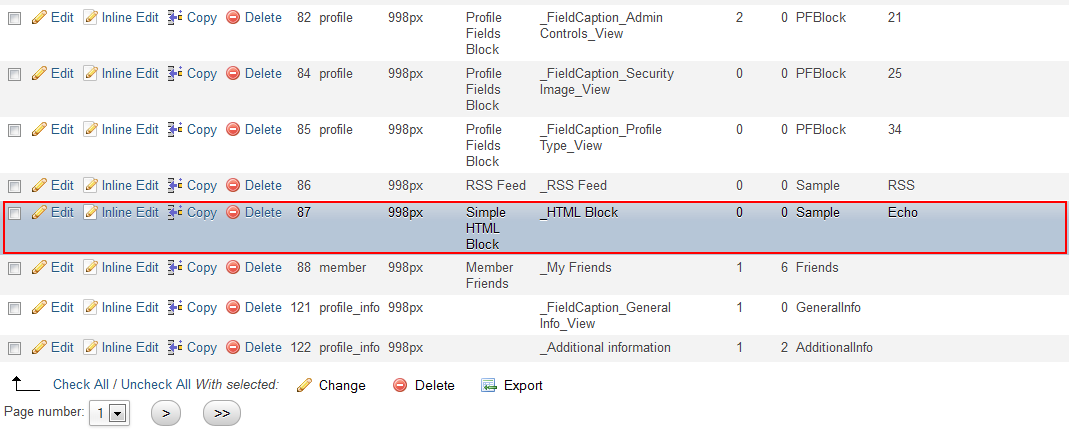Click the pencil Change icon beside With selected
Viewport: 1069px width, 434px height.
[305, 386]
